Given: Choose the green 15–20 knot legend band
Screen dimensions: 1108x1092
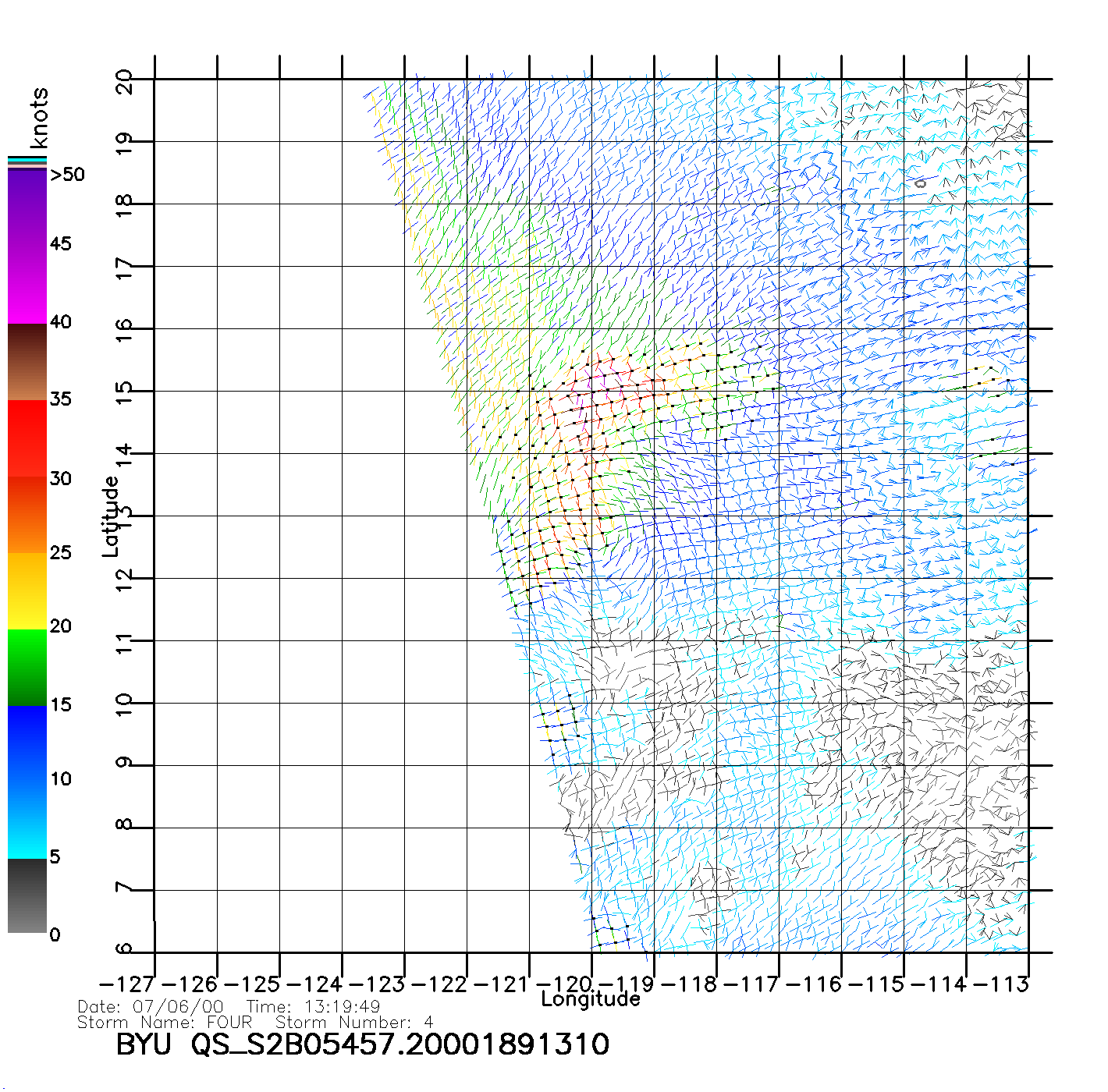Looking at the screenshot, I should coord(27,667).
